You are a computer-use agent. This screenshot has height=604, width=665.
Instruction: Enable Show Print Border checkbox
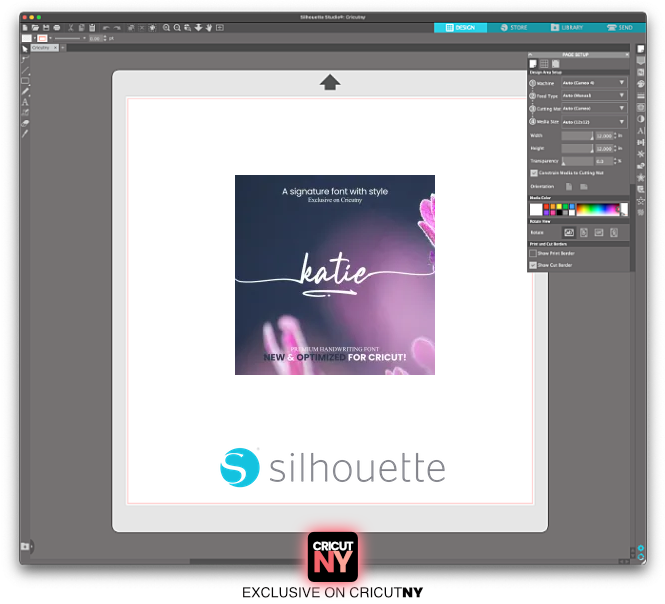[533, 253]
